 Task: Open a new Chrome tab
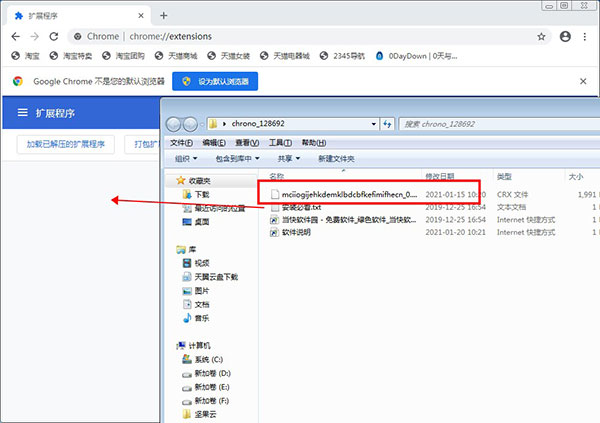point(163,15)
